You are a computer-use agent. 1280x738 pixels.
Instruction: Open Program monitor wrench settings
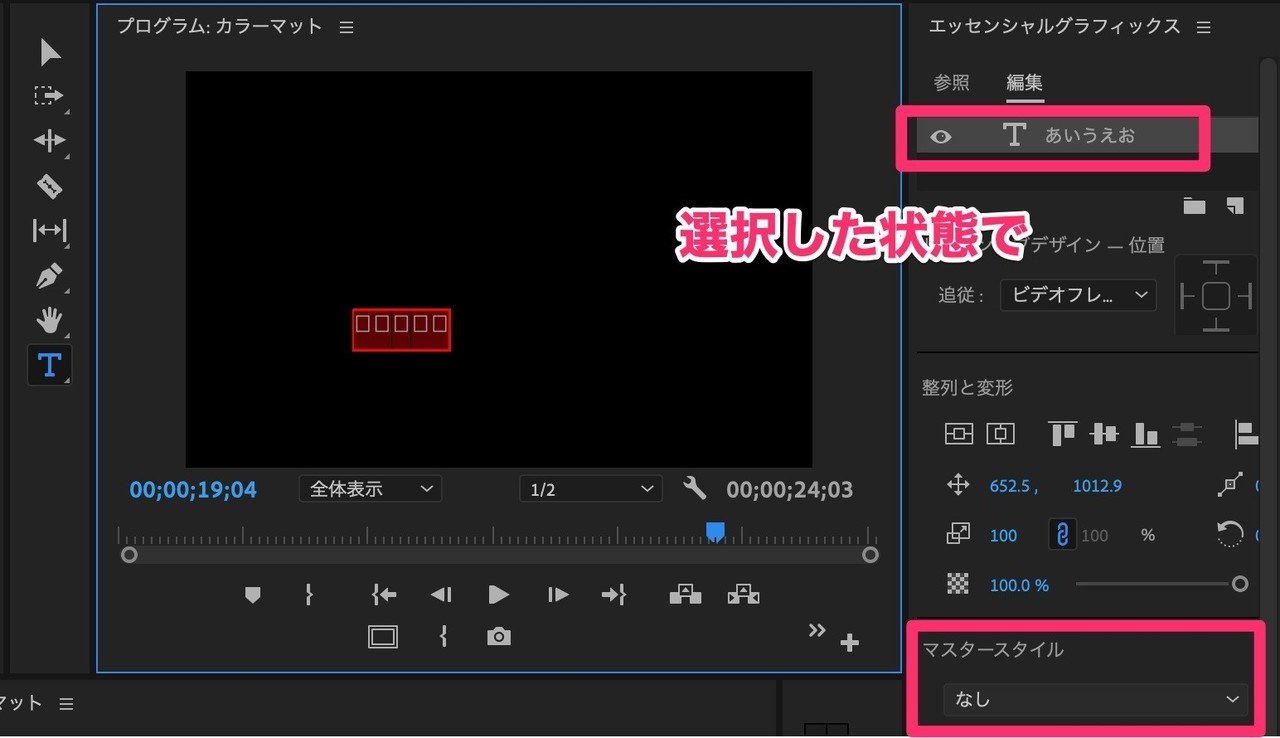tap(694, 488)
